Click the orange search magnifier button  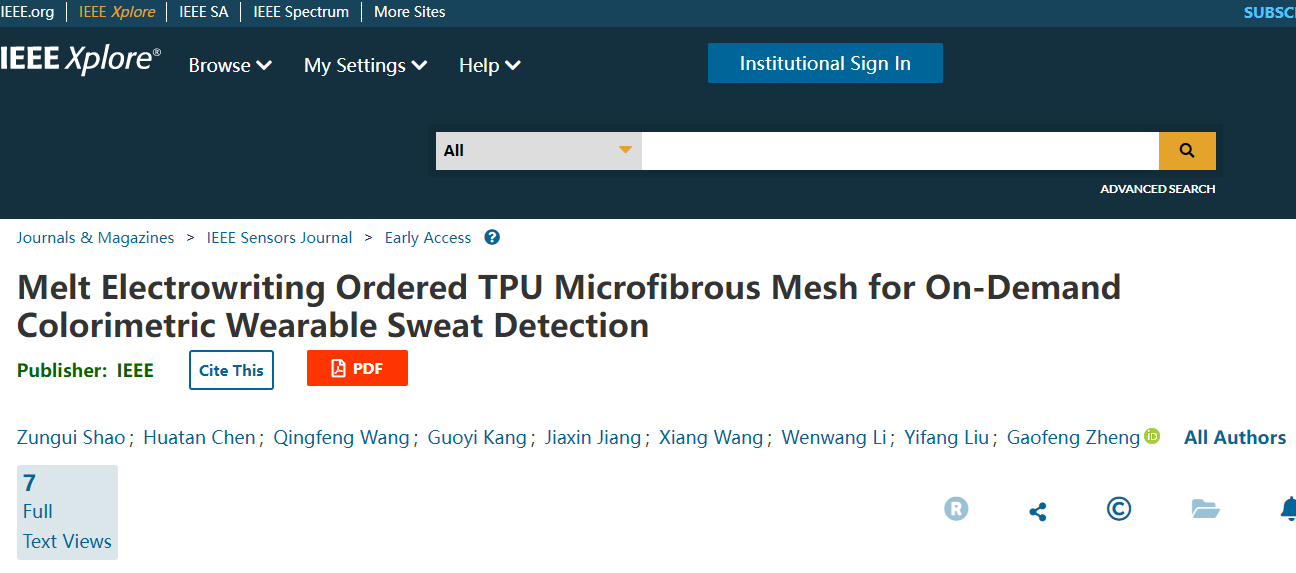(1187, 151)
